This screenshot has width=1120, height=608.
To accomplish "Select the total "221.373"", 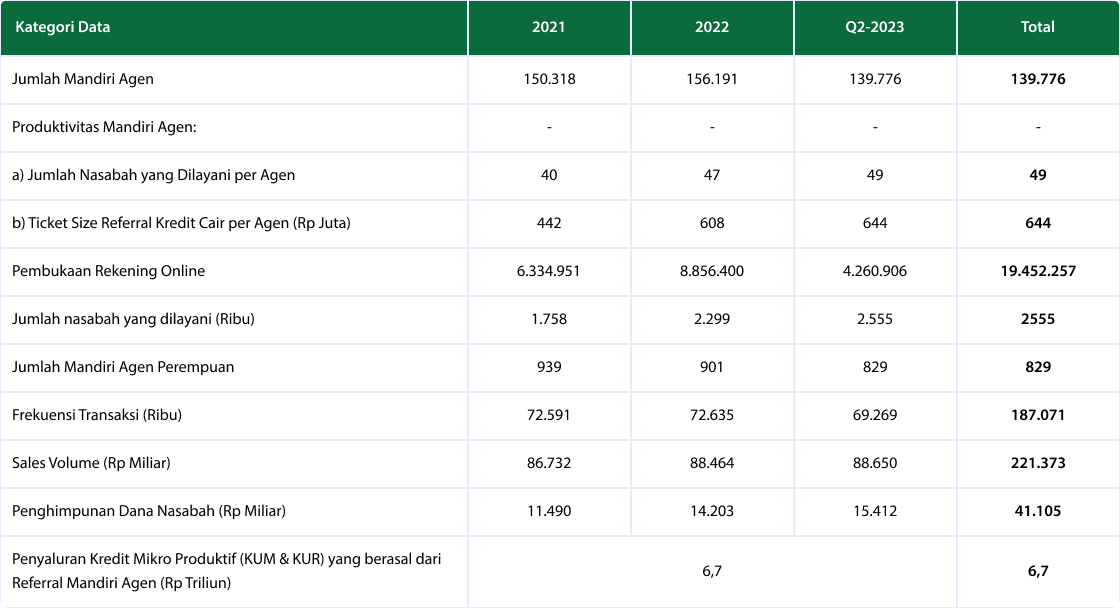I will click(1038, 463).
